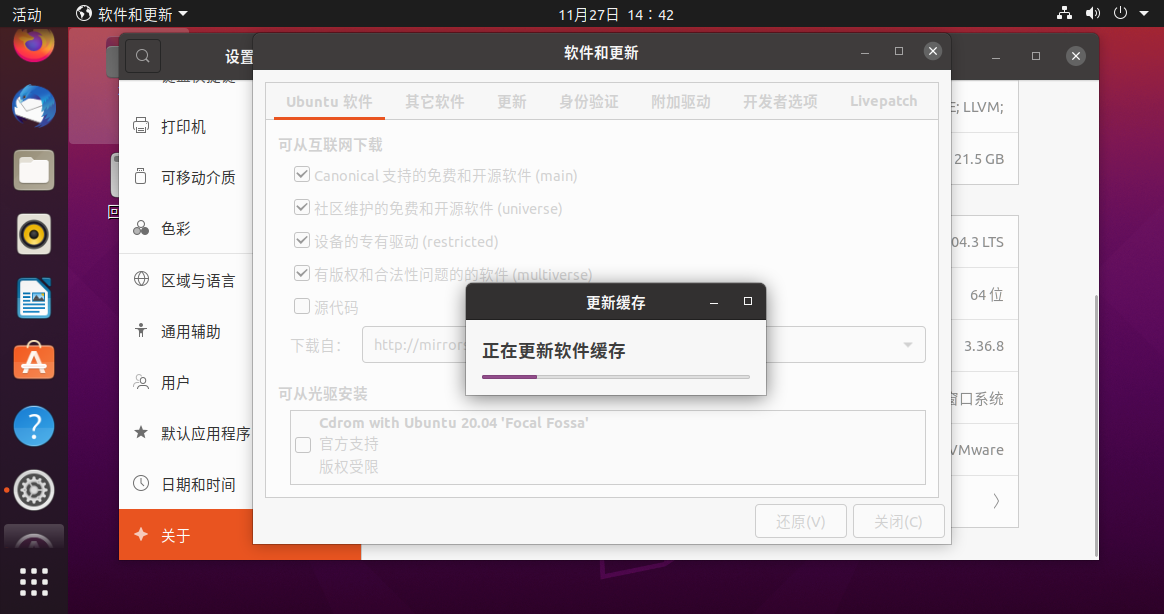Screen dimensions: 1164x614
Task: Click the search icon in Settings window
Action: pos(143,56)
